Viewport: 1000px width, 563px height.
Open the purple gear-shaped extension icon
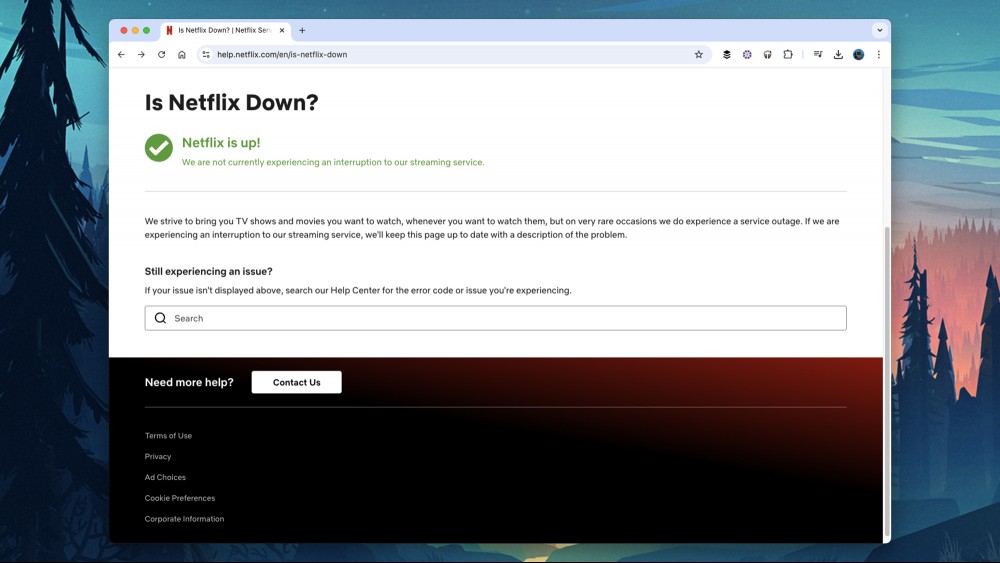tap(747, 55)
